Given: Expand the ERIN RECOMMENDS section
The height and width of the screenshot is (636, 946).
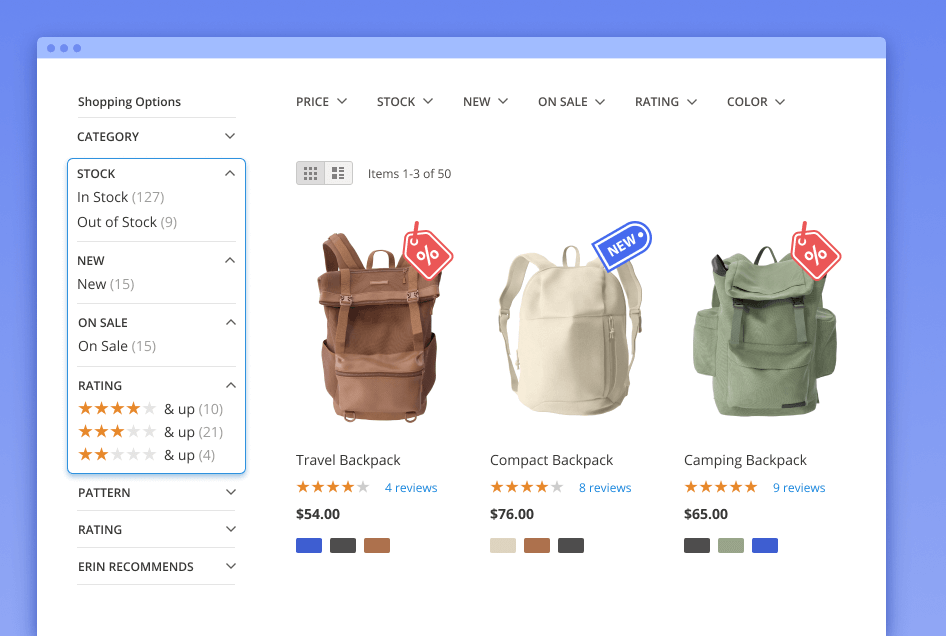Looking at the screenshot, I should (x=156, y=567).
